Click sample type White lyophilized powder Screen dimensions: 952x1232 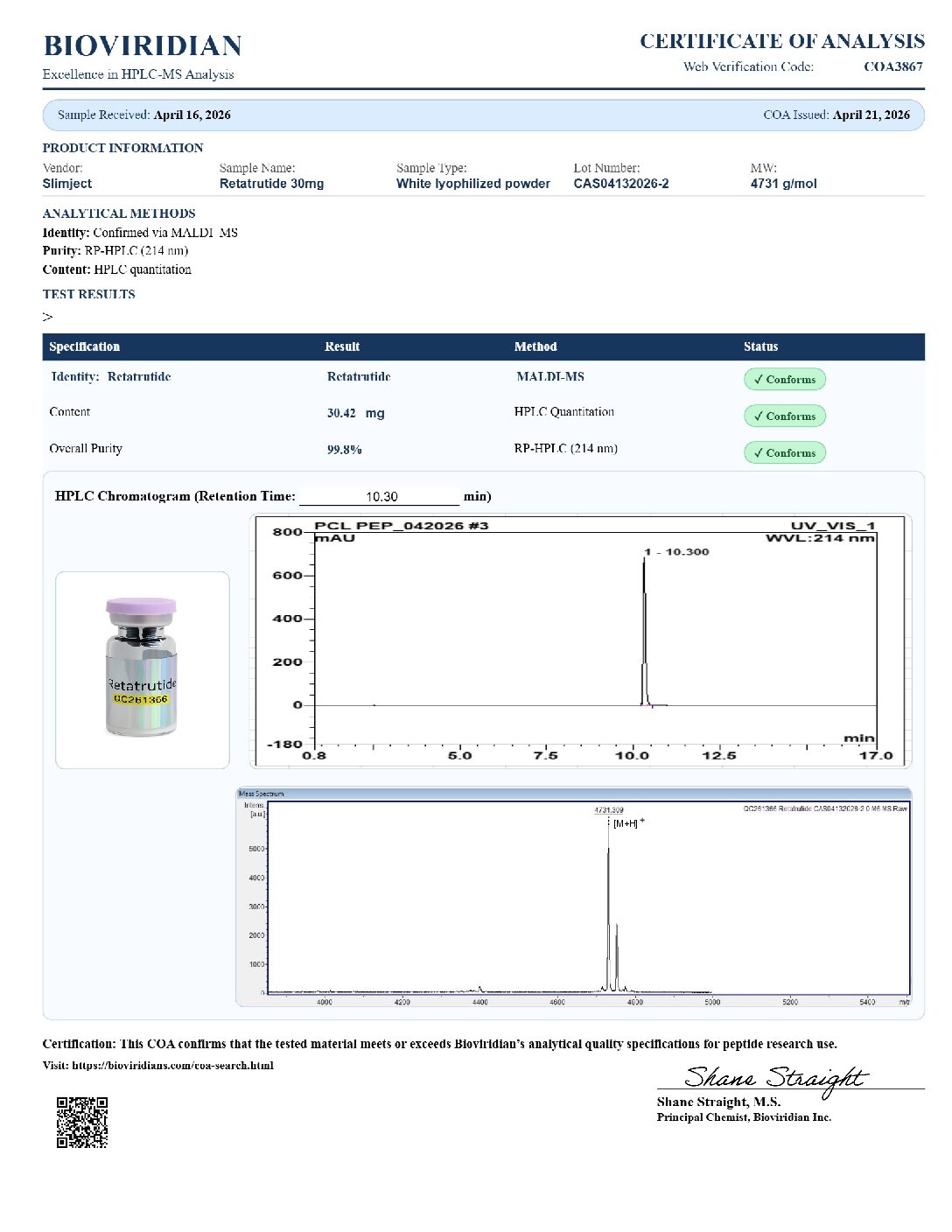(x=473, y=184)
